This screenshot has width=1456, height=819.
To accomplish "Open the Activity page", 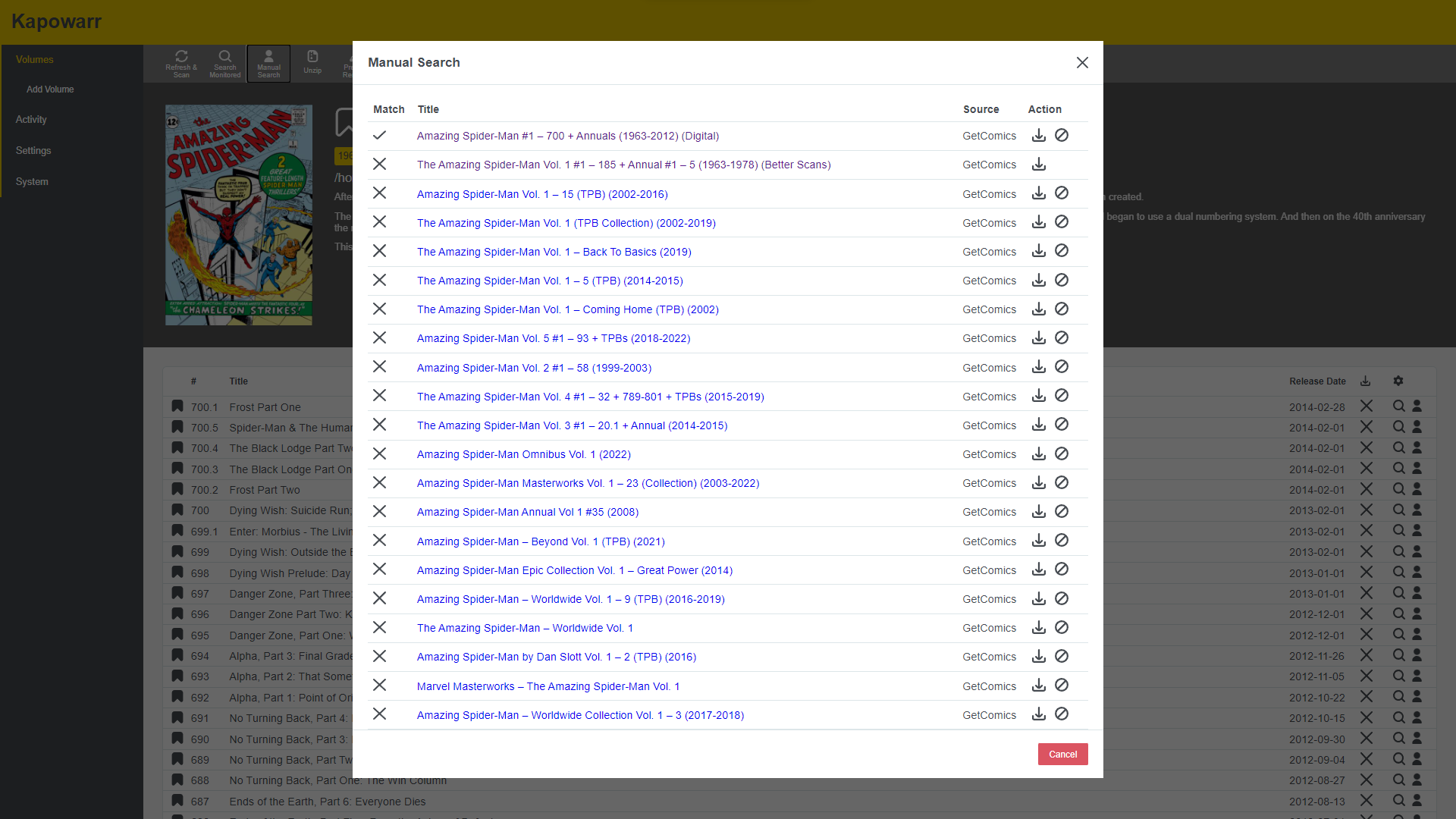I will click(x=31, y=120).
